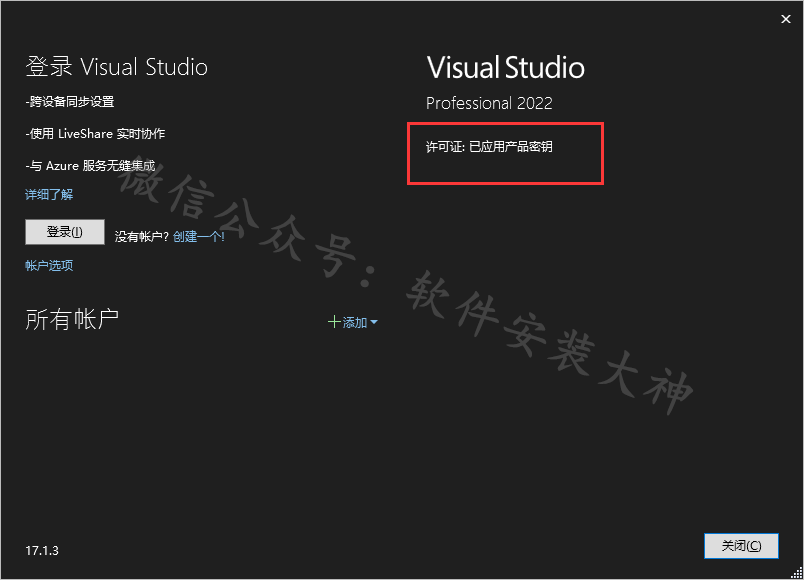Click the 所有帐户 heading
This screenshot has height=580, width=804.
tap(72, 319)
